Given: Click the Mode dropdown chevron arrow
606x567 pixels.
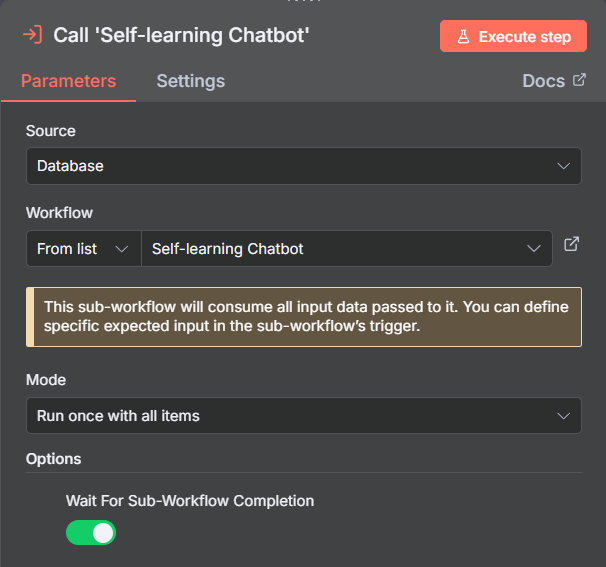Looking at the screenshot, I should [x=564, y=416].
